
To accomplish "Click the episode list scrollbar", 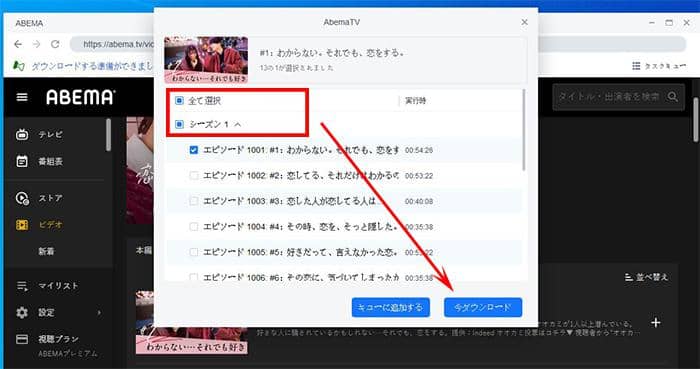I will click(x=524, y=129).
